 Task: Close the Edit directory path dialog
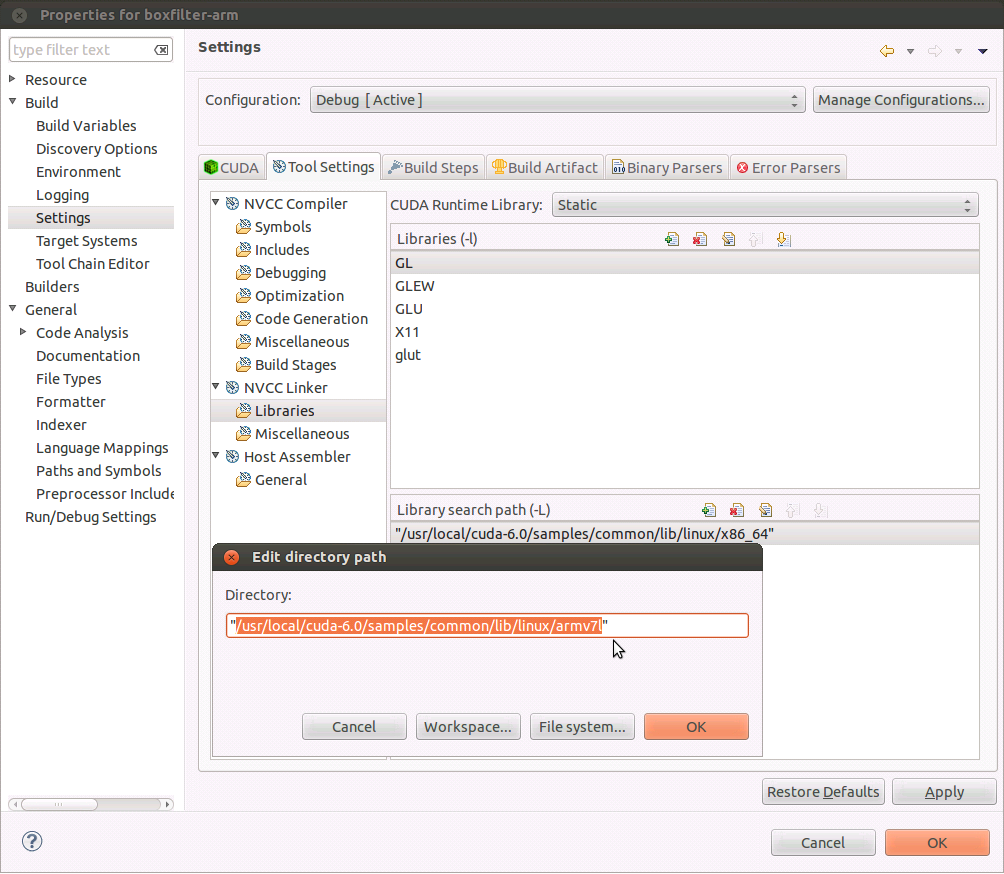click(x=232, y=557)
